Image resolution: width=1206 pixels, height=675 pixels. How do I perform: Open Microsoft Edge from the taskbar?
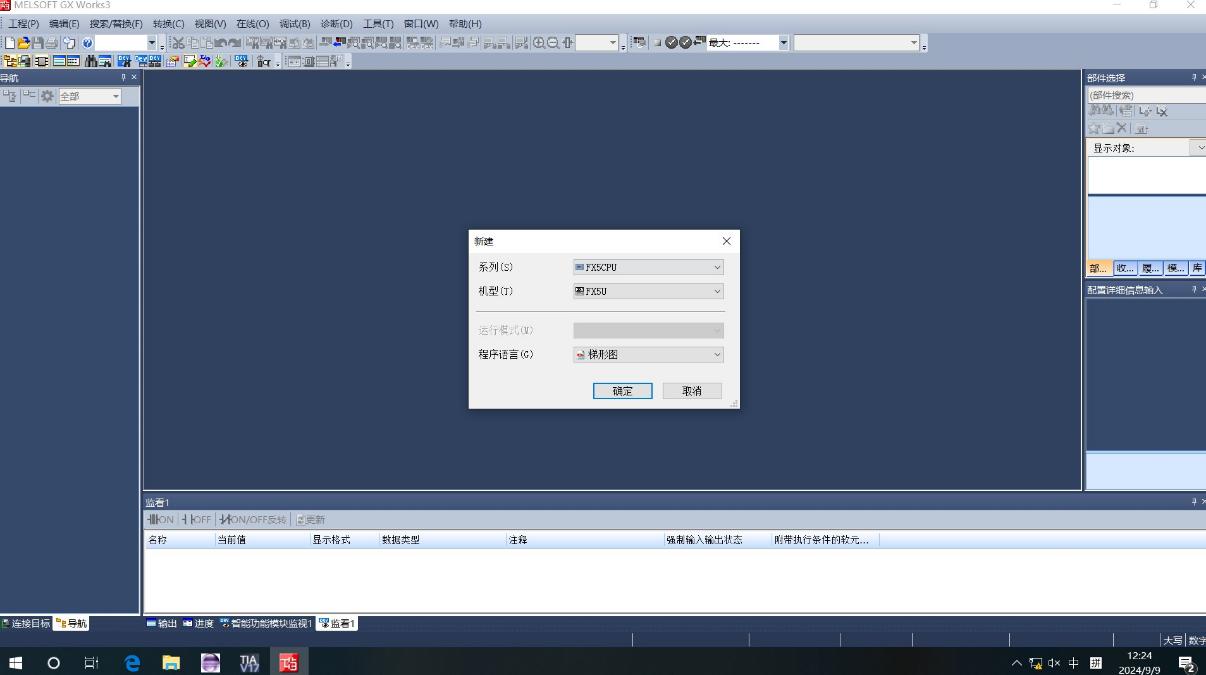[132, 662]
